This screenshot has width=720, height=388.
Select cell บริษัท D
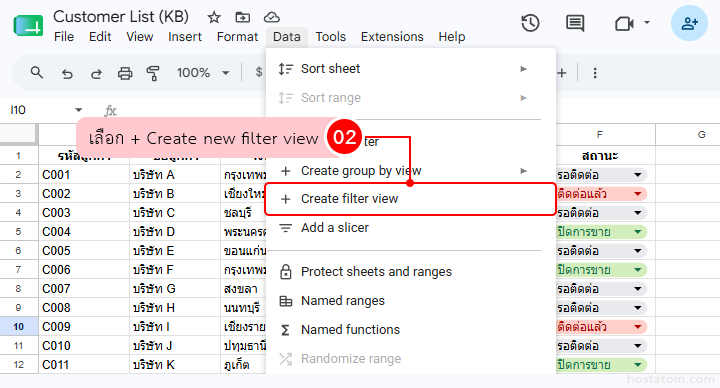[x=175, y=232]
